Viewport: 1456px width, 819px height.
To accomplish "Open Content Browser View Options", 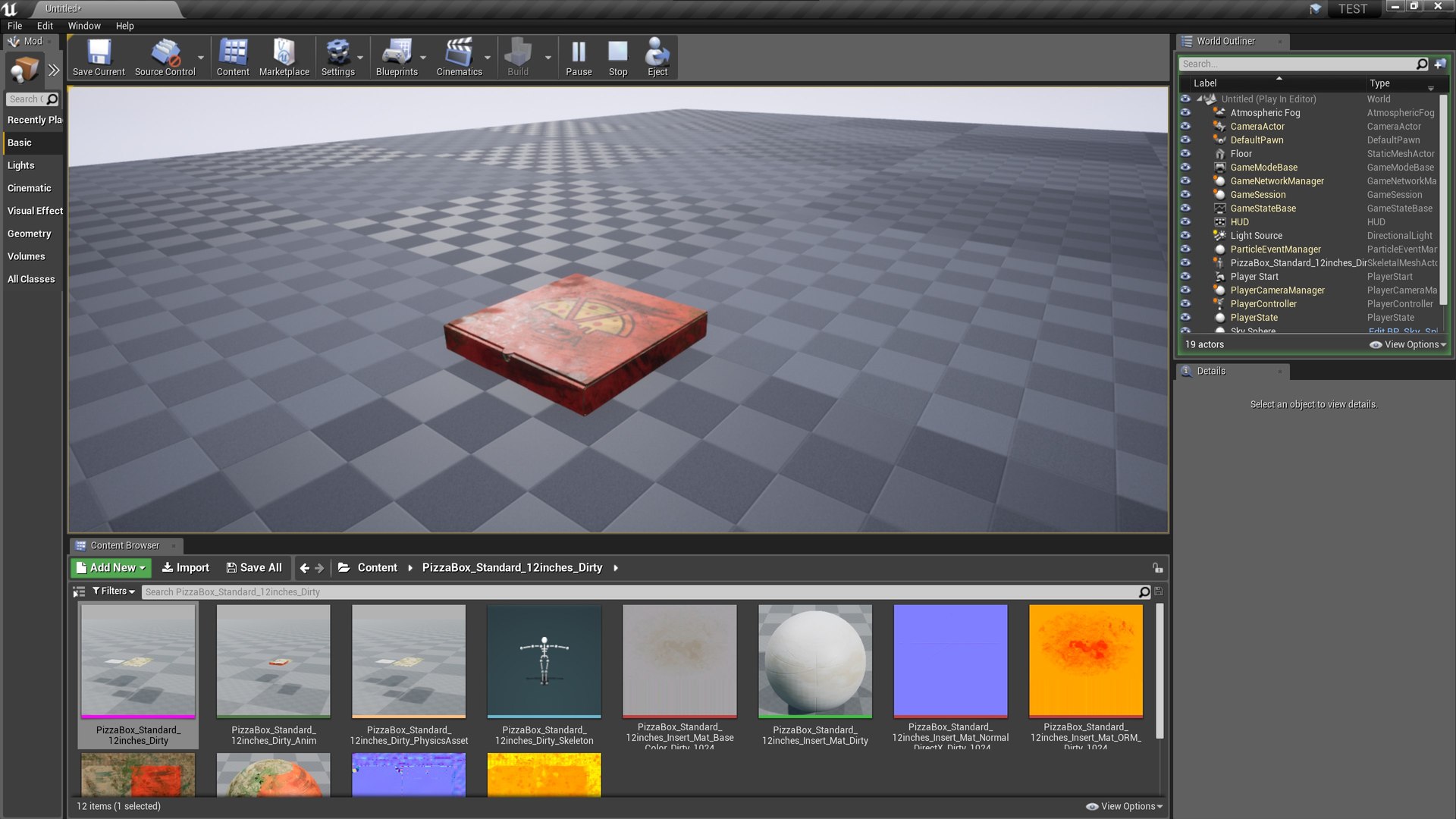I will click(x=1125, y=806).
